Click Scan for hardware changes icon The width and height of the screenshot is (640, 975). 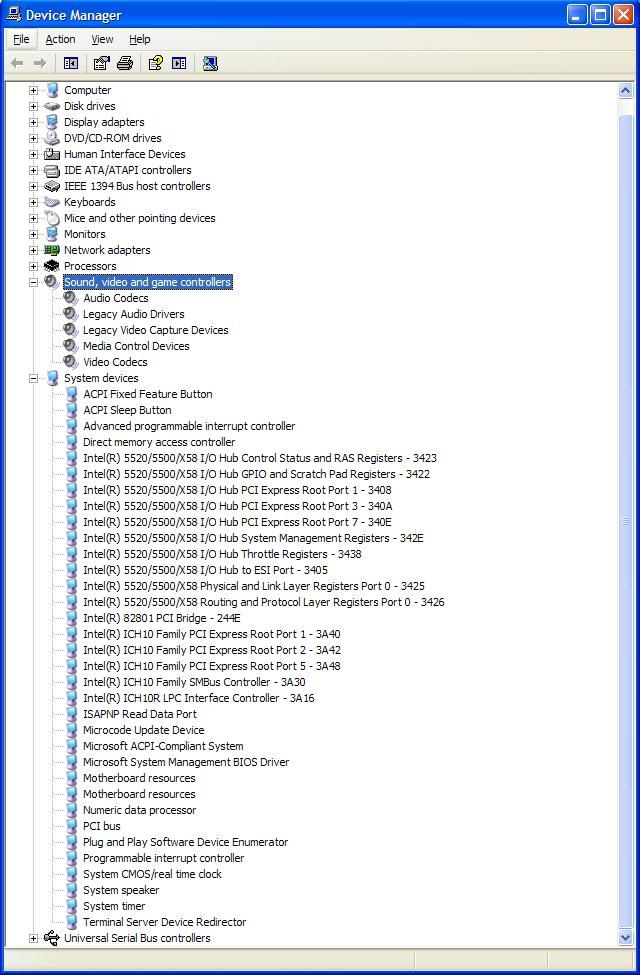[x=210, y=63]
